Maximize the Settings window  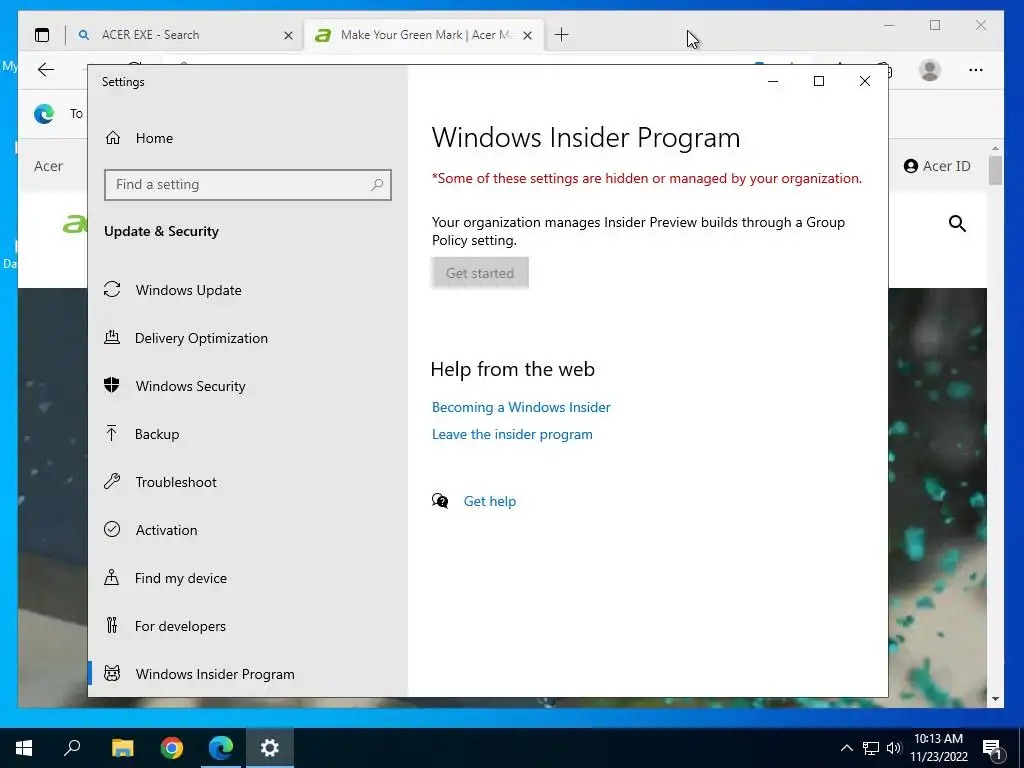(x=818, y=81)
